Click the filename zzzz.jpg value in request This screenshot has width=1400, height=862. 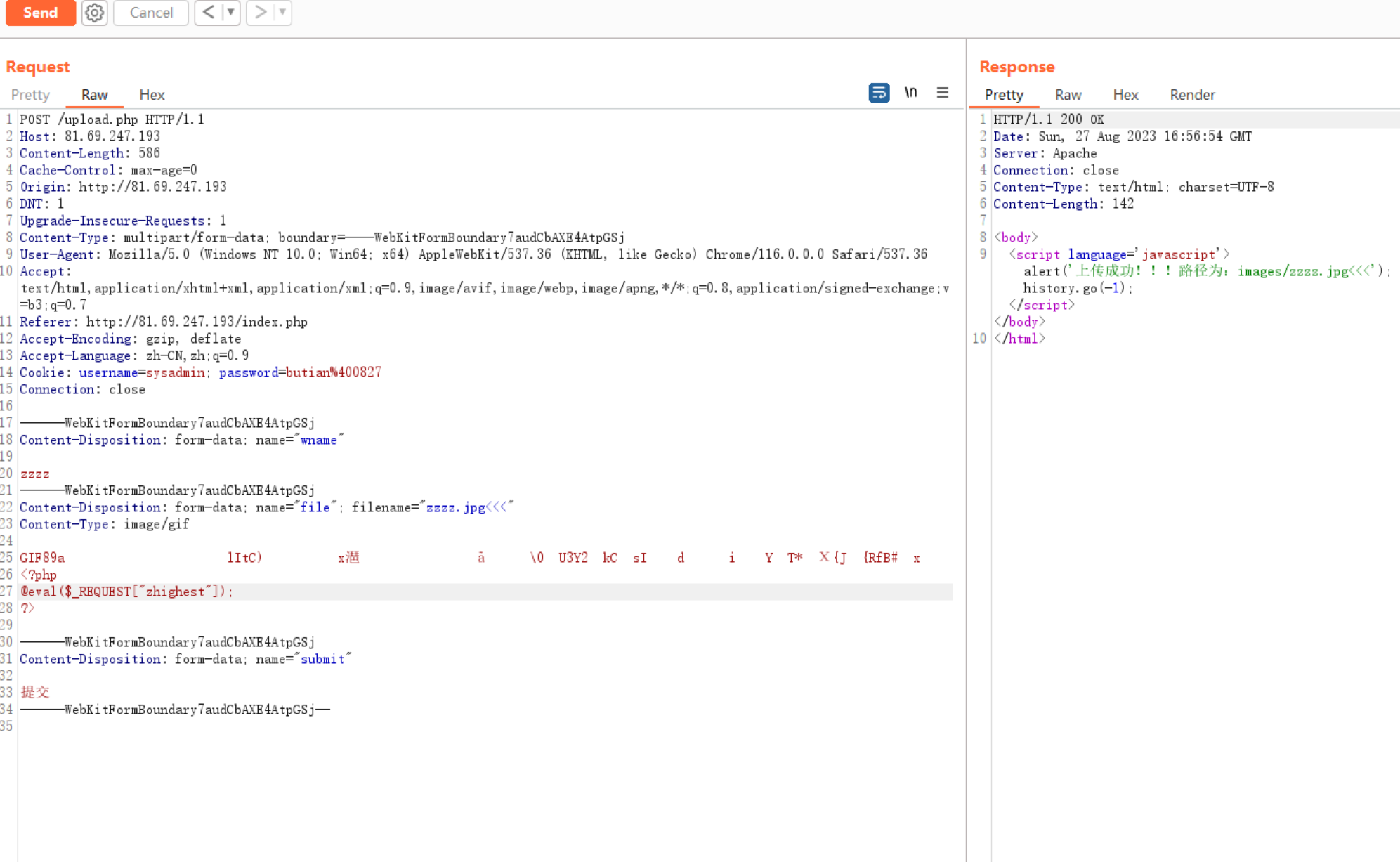click(455, 507)
